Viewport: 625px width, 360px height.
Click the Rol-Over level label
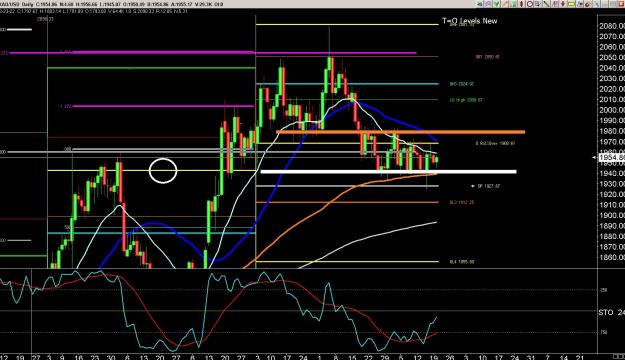click(495, 143)
